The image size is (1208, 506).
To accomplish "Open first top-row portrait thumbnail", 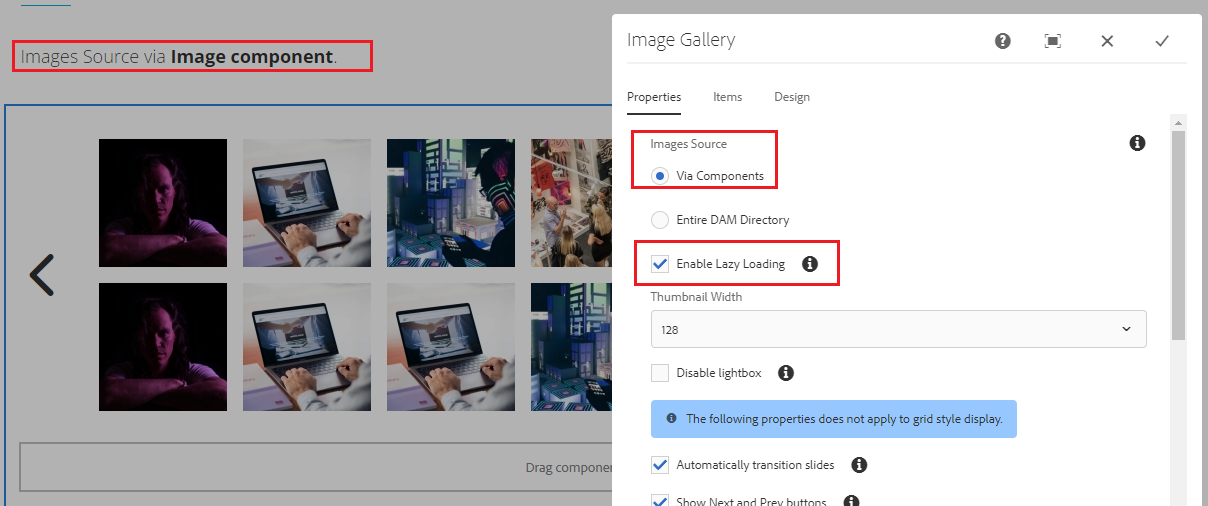I will point(163,203).
